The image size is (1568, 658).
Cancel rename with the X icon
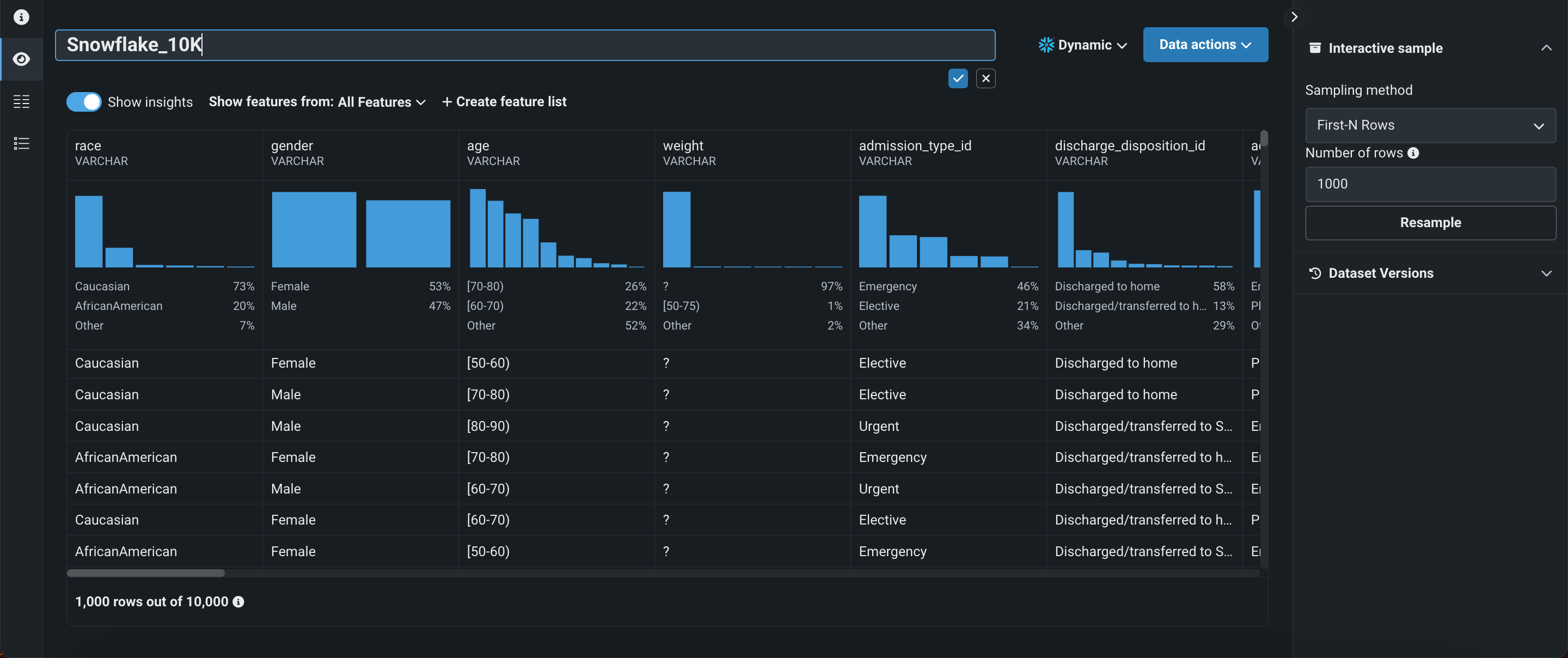pyautogui.click(x=985, y=78)
